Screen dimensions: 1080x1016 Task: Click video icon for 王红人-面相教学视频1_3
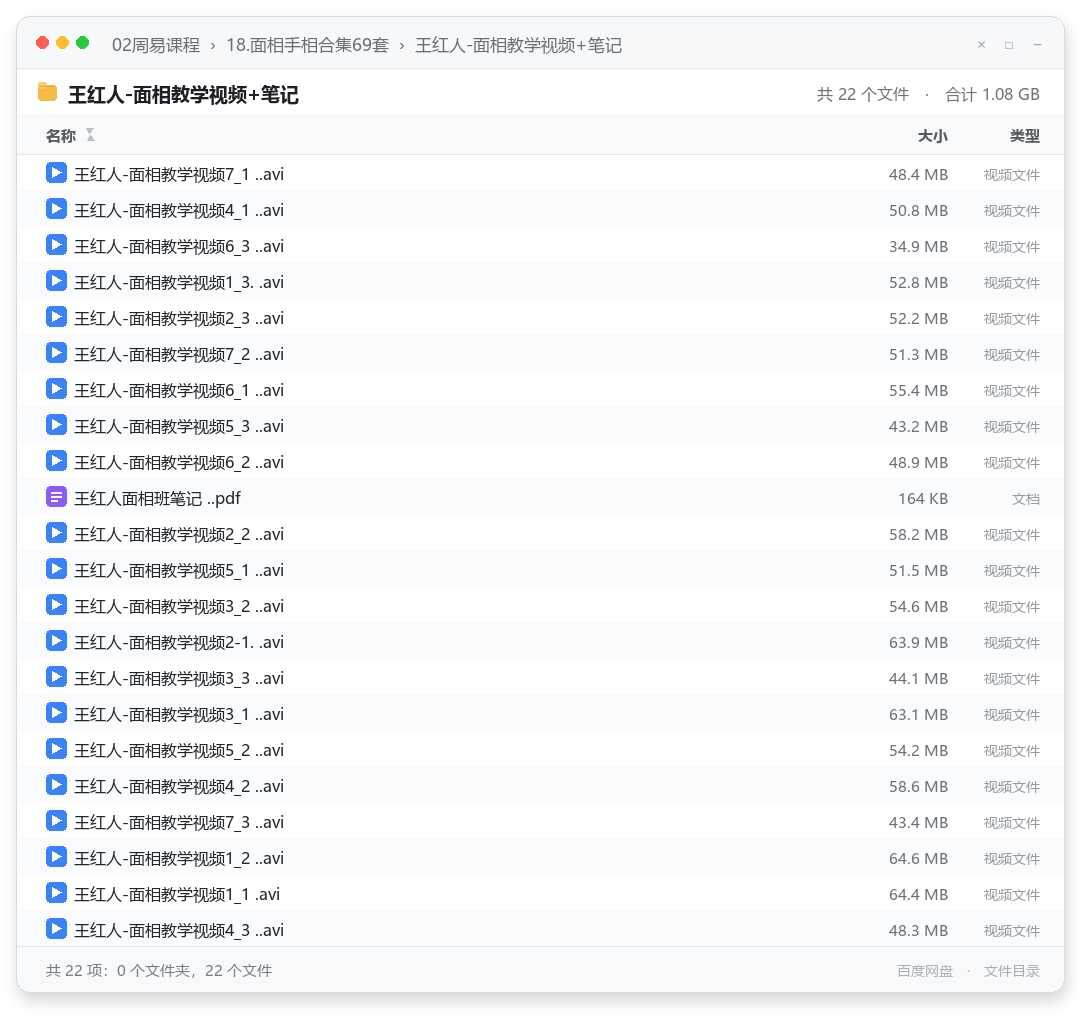pos(56,280)
